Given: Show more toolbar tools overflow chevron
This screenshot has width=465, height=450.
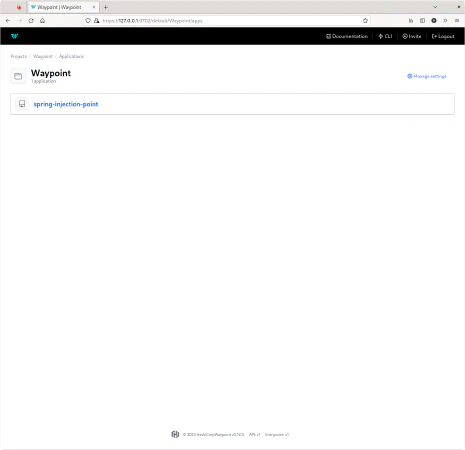Looking at the screenshot, I should [x=445, y=21].
